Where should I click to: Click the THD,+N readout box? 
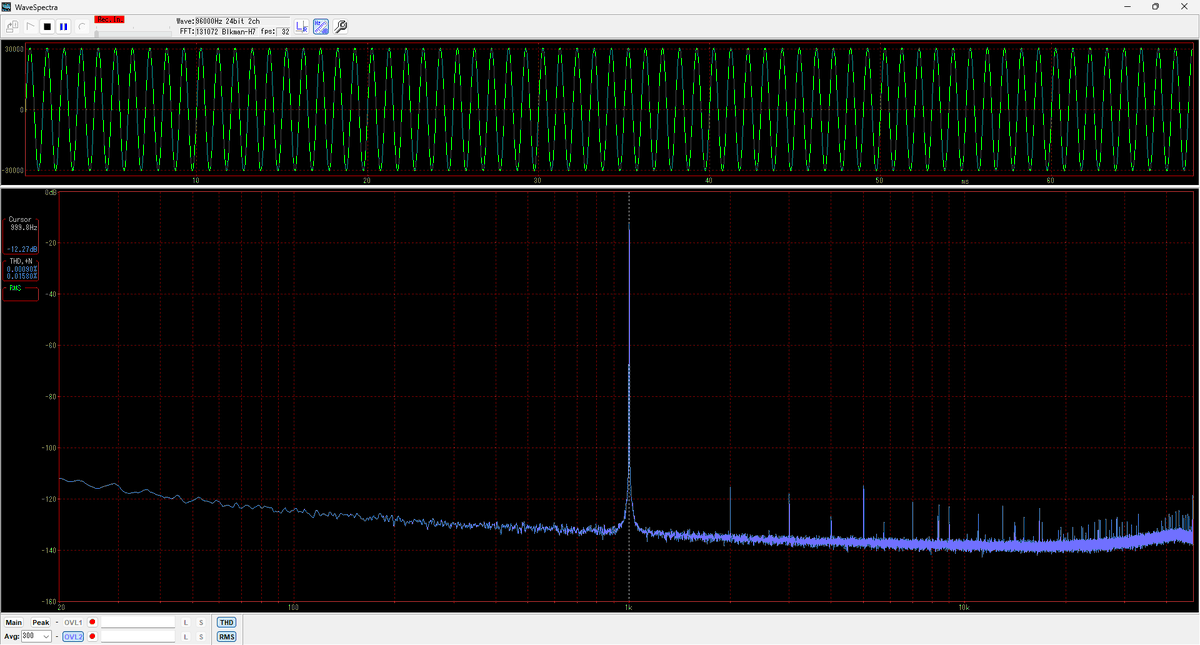coord(21,268)
